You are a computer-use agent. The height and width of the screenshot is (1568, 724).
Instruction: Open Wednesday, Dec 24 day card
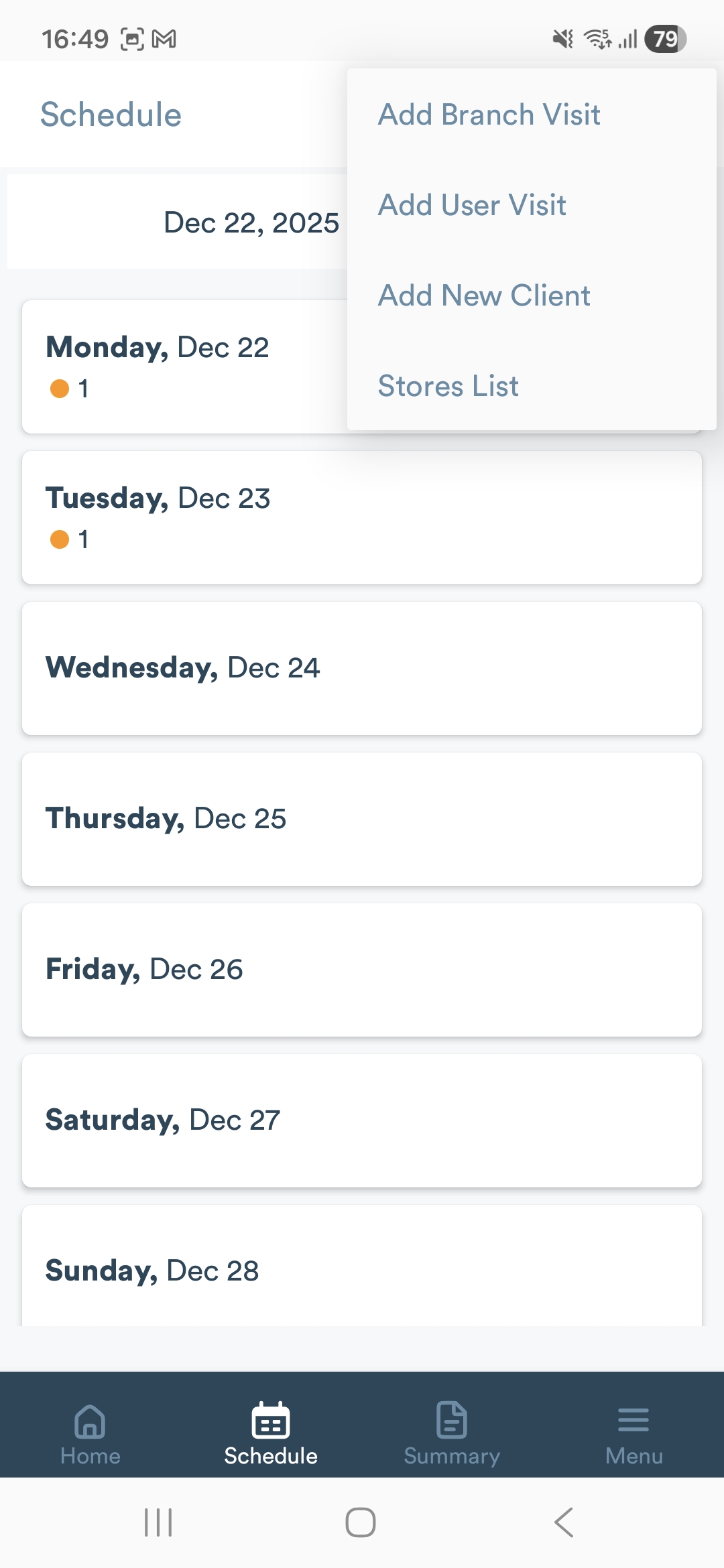pyautogui.click(x=362, y=668)
